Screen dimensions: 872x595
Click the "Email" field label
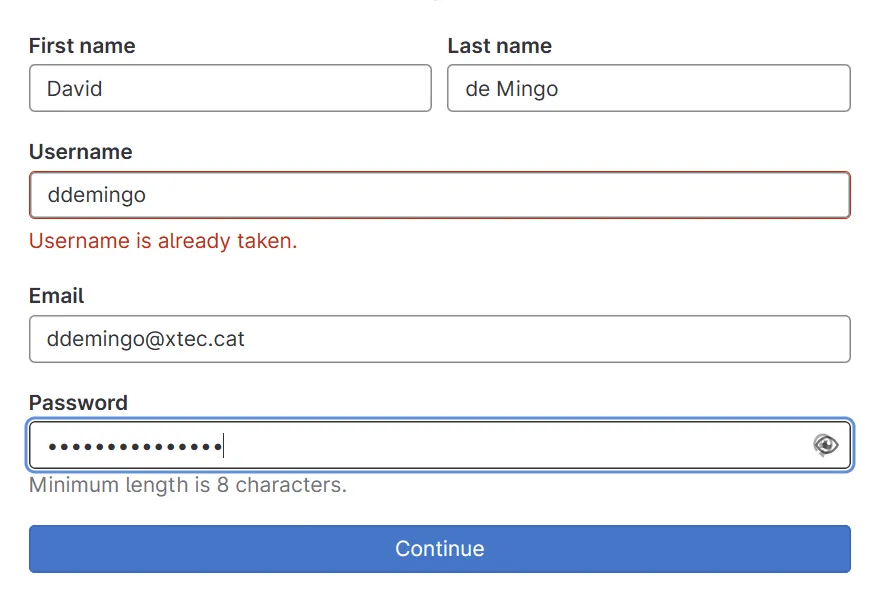pyautogui.click(x=56, y=296)
